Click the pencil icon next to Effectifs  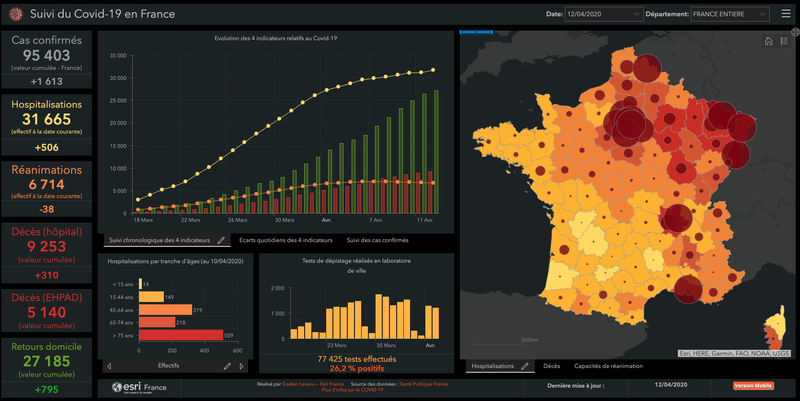226,366
